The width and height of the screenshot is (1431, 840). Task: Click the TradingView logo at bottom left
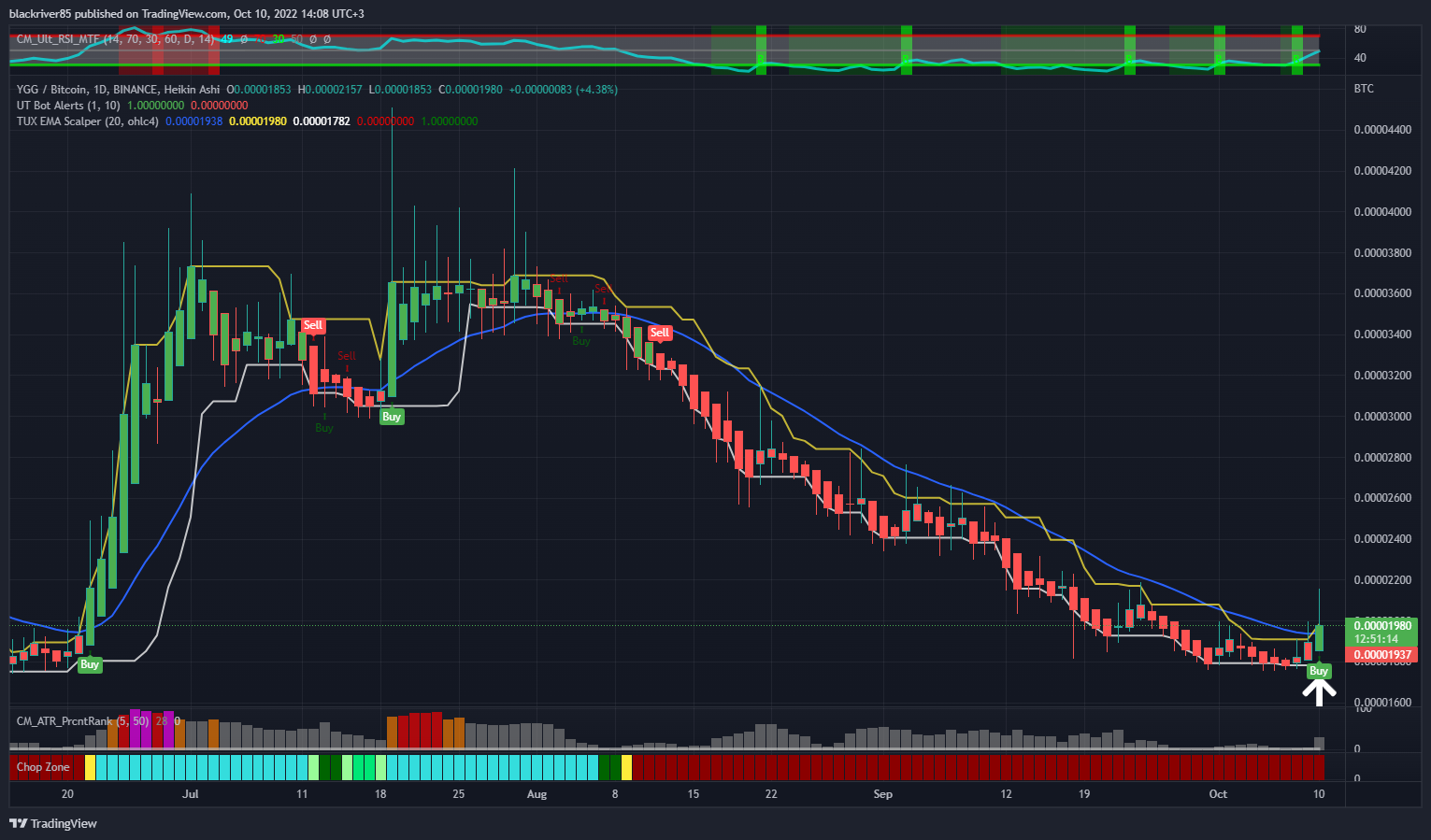tap(53, 823)
